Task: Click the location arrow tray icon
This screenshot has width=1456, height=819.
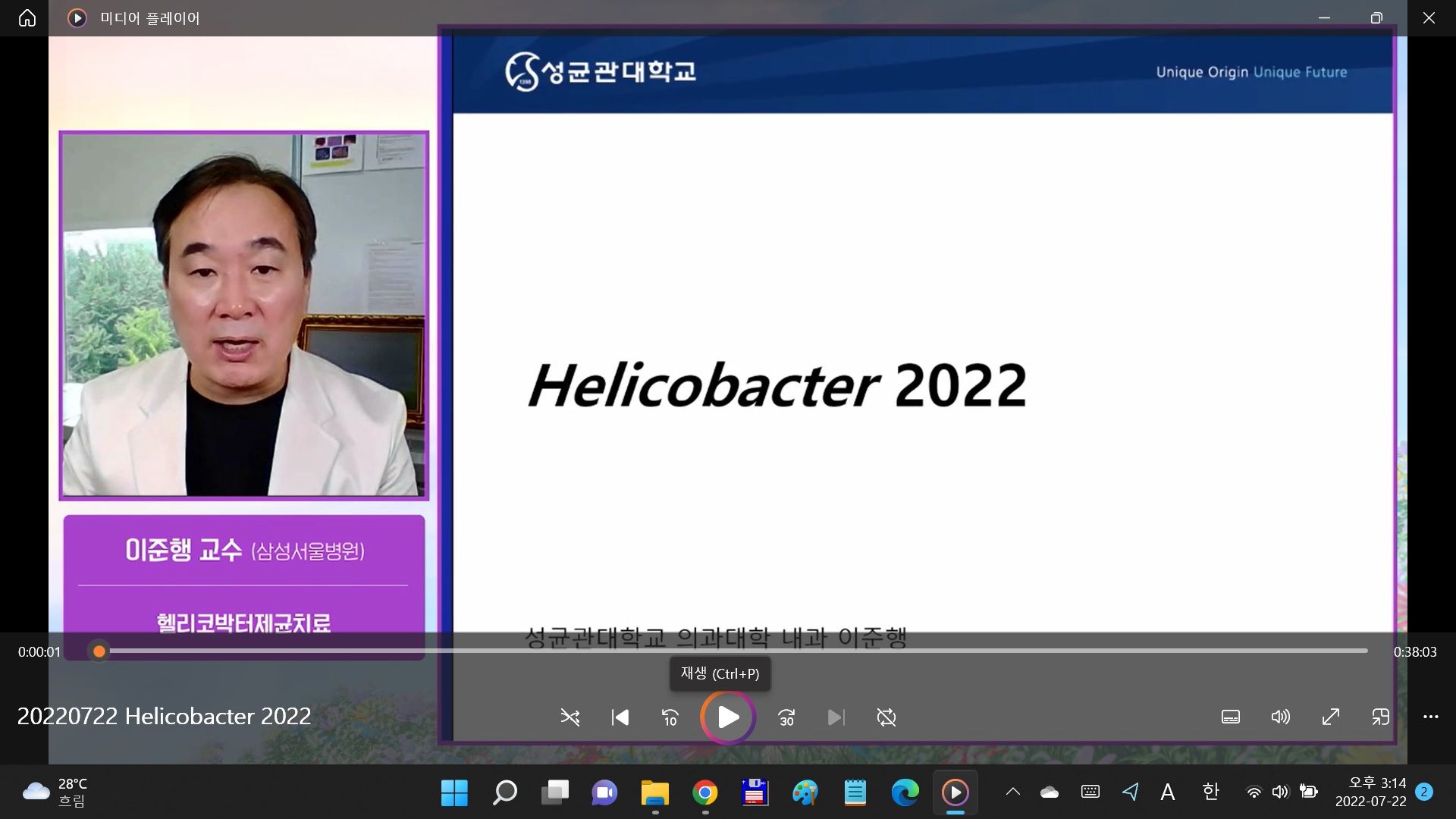Action: [1131, 792]
